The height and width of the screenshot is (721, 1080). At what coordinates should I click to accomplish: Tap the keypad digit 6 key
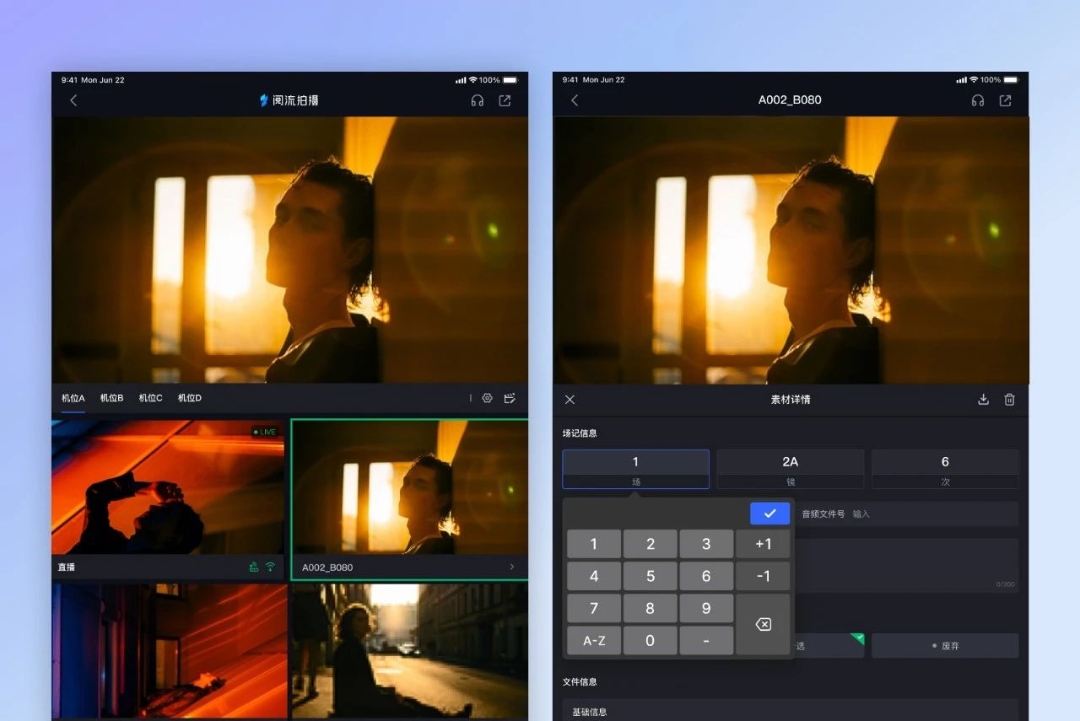coord(706,576)
